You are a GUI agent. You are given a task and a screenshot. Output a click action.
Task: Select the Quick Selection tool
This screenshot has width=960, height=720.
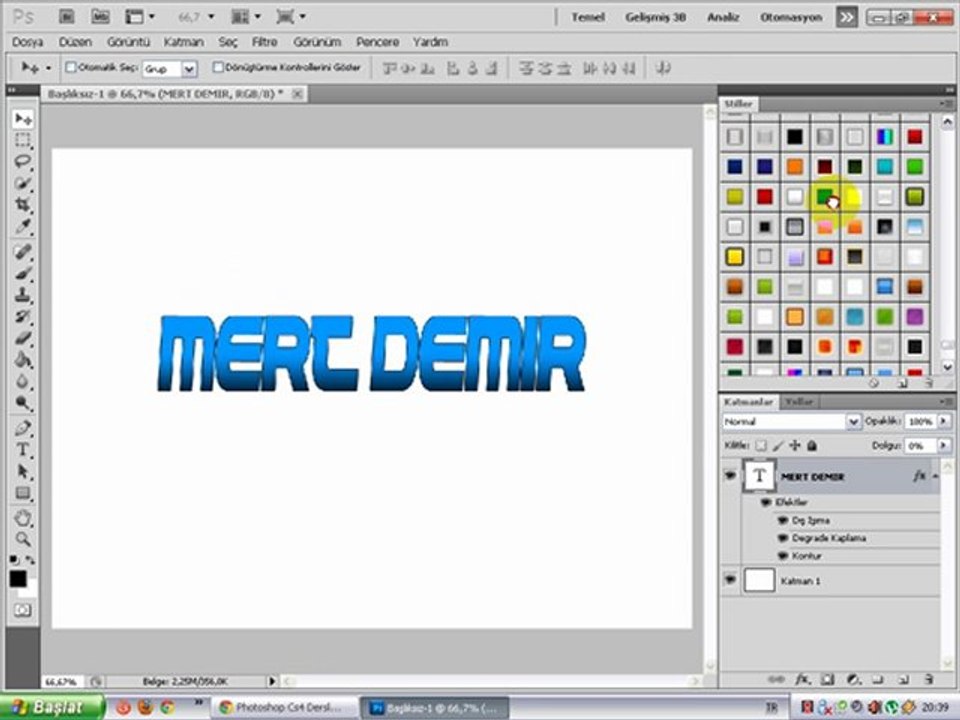23,183
